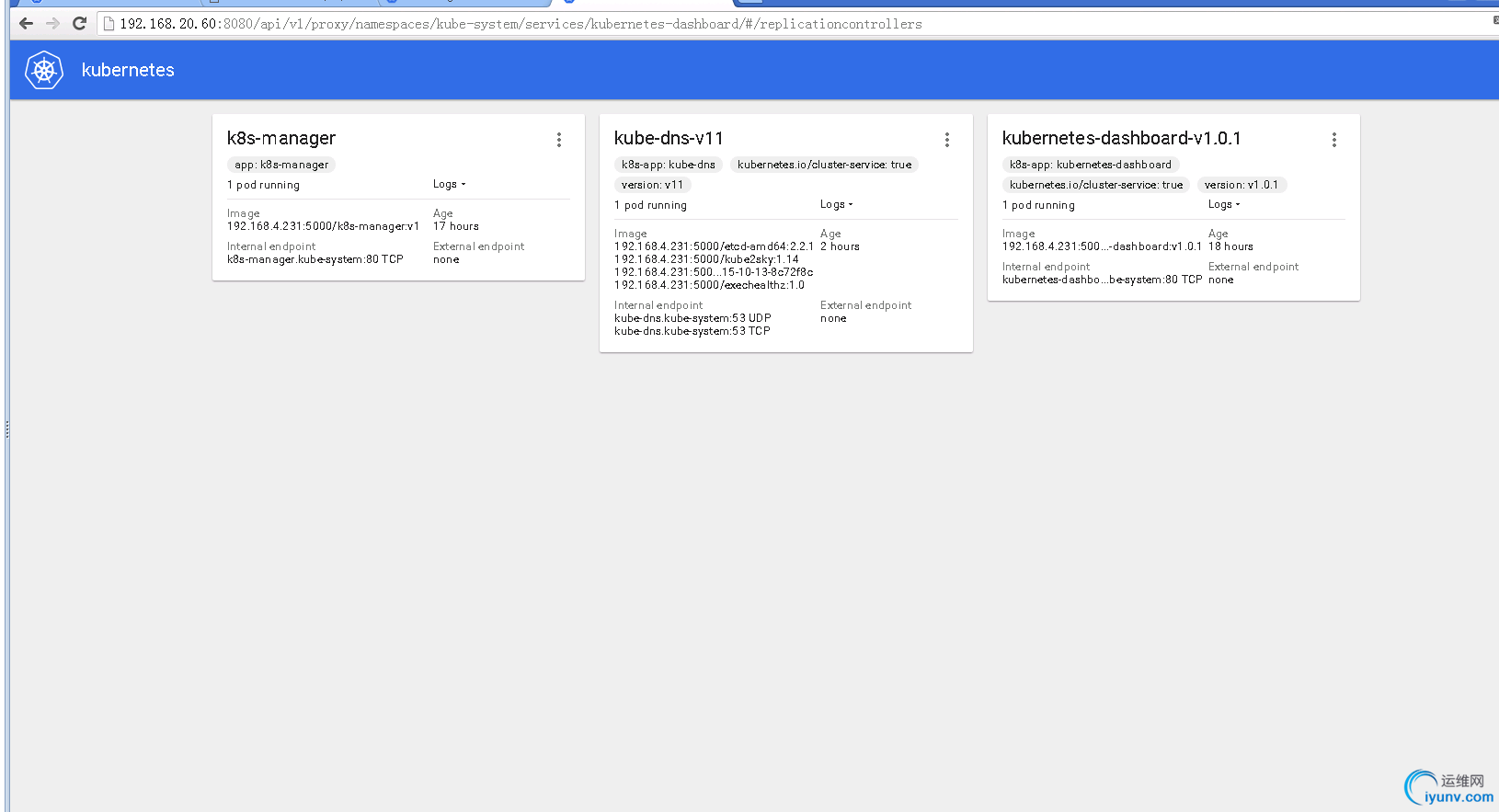This screenshot has height=812, width=1499.
Task: Click the page icon in the address bar
Action: click(x=109, y=24)
